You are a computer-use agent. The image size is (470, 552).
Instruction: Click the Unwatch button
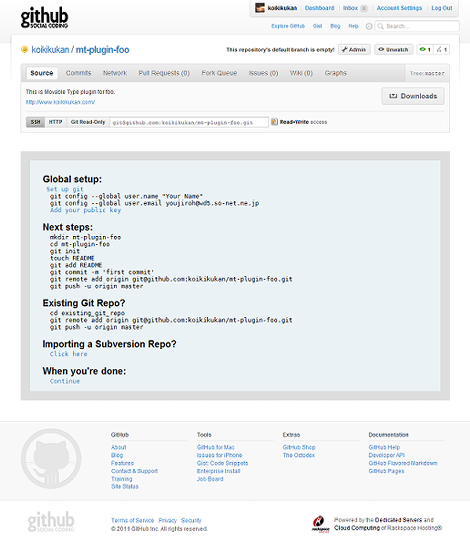(393, 50)
